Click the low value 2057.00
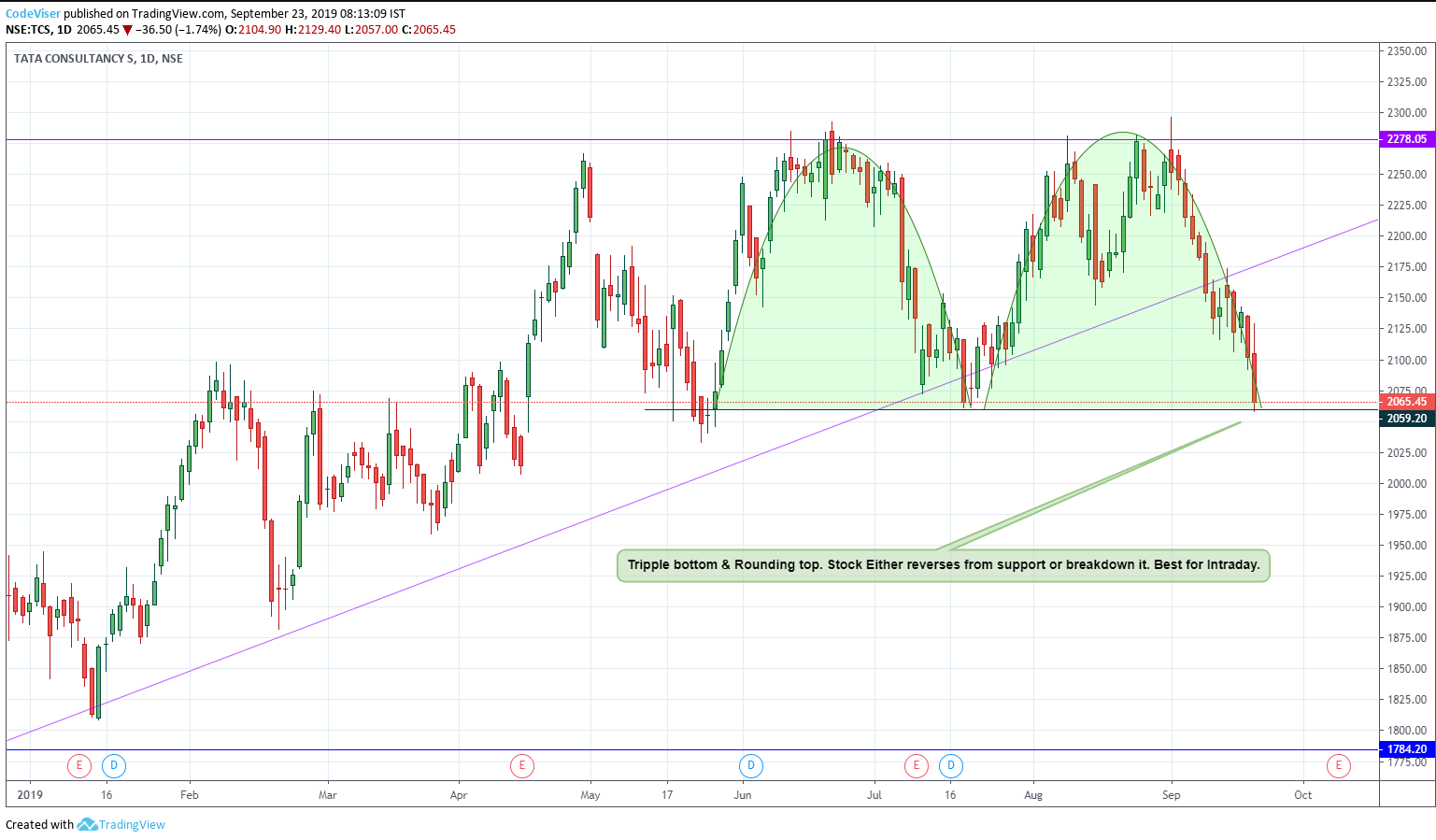1436x840 pixels. pyautogui.click(x=377, y=30)
